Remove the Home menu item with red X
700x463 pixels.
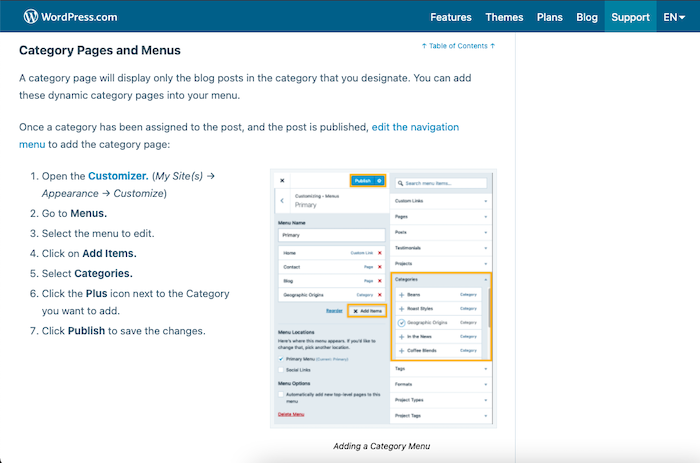tap(380, 253)
